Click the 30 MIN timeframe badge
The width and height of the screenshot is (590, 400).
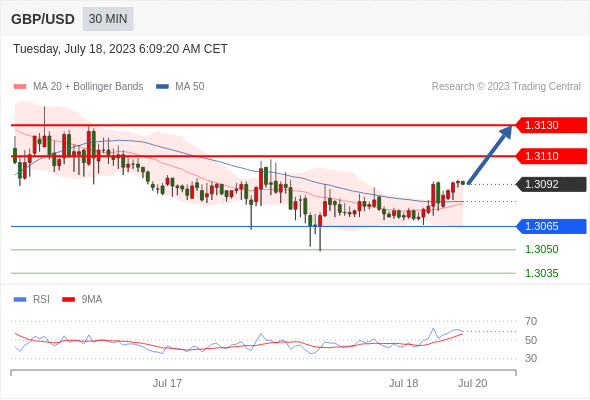108,19
